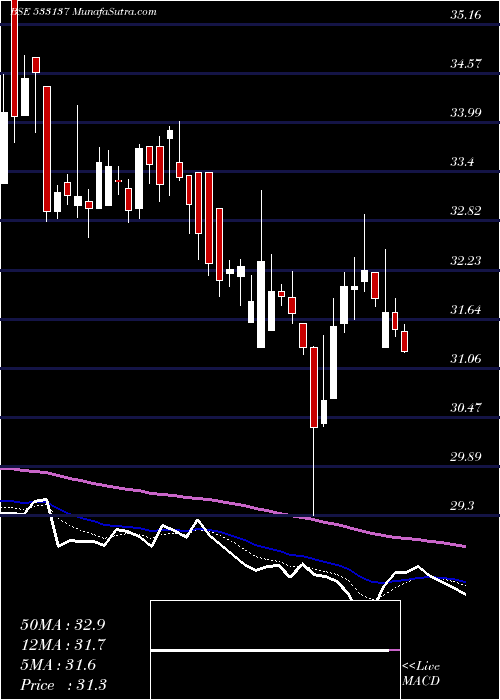The image size is (500, 700).
Task: Click the 32.23 price axis label
Action: click(466, 260)
